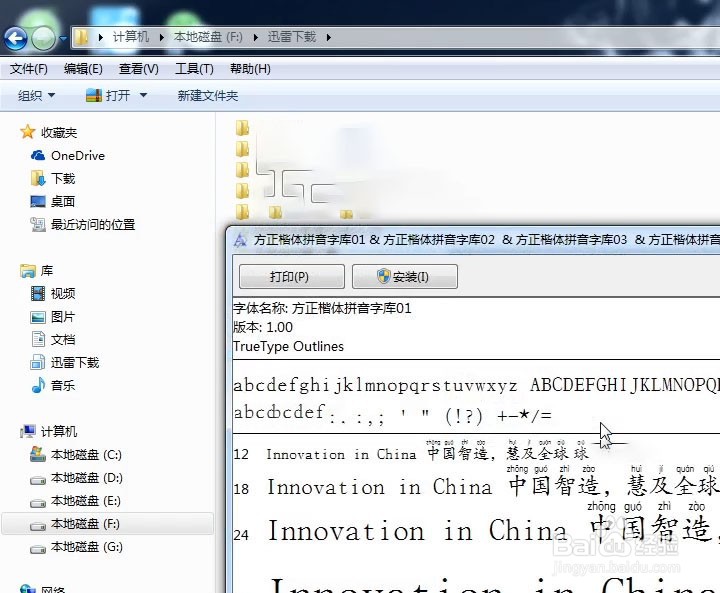Select 图片 under libraries

pos(62,316)
